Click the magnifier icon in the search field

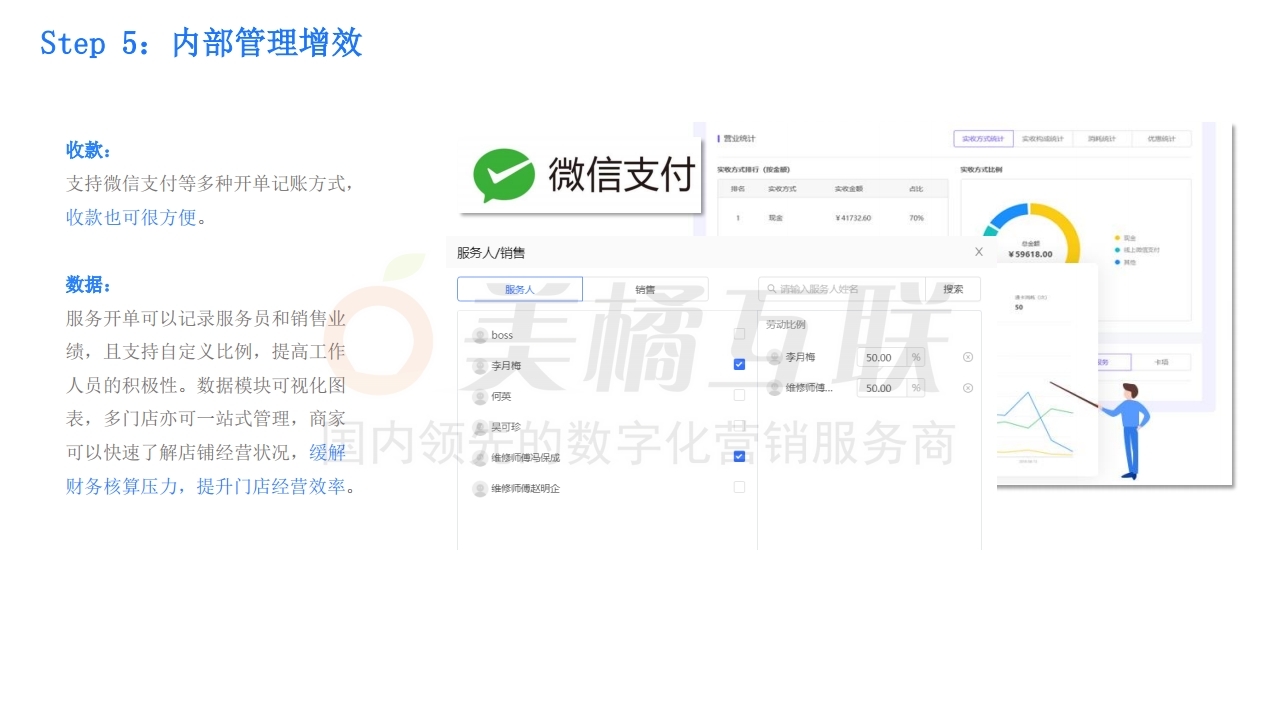coord(772,289)
